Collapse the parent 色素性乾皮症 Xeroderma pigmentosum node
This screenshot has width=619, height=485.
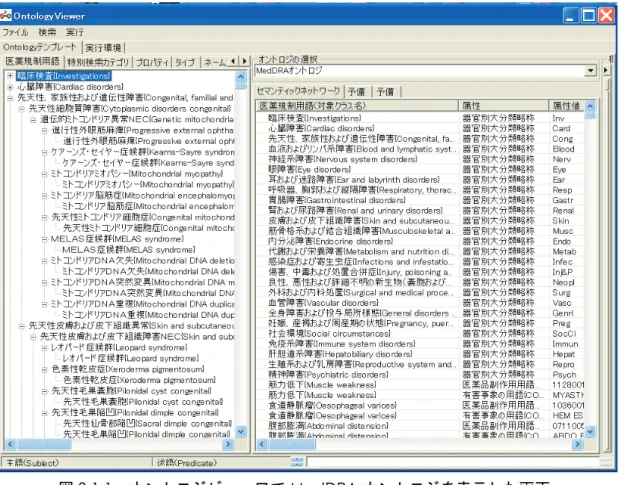pyautogui.click(x=45, y=369)
